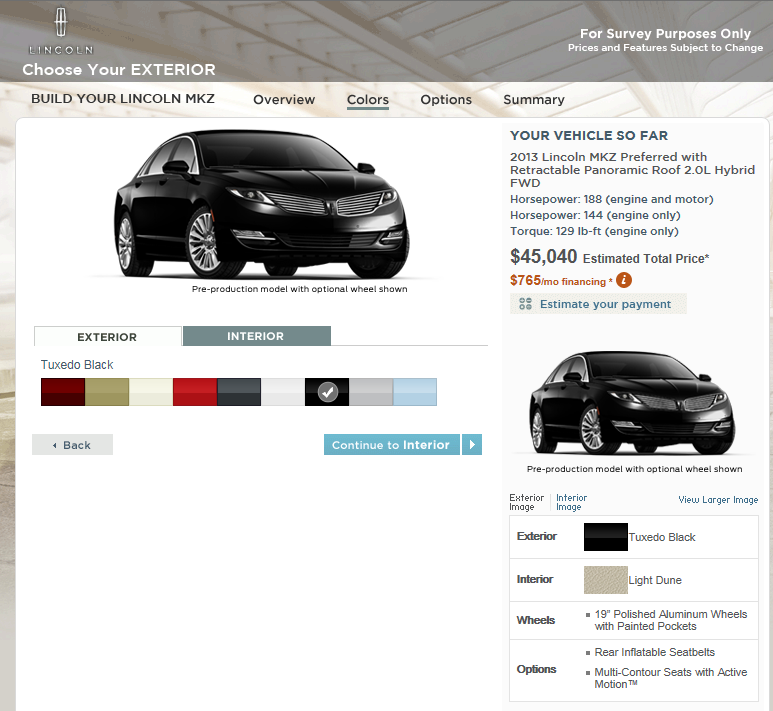Choose the white platinum exterior color
The image size is (773, 711).
click(283, 392)
